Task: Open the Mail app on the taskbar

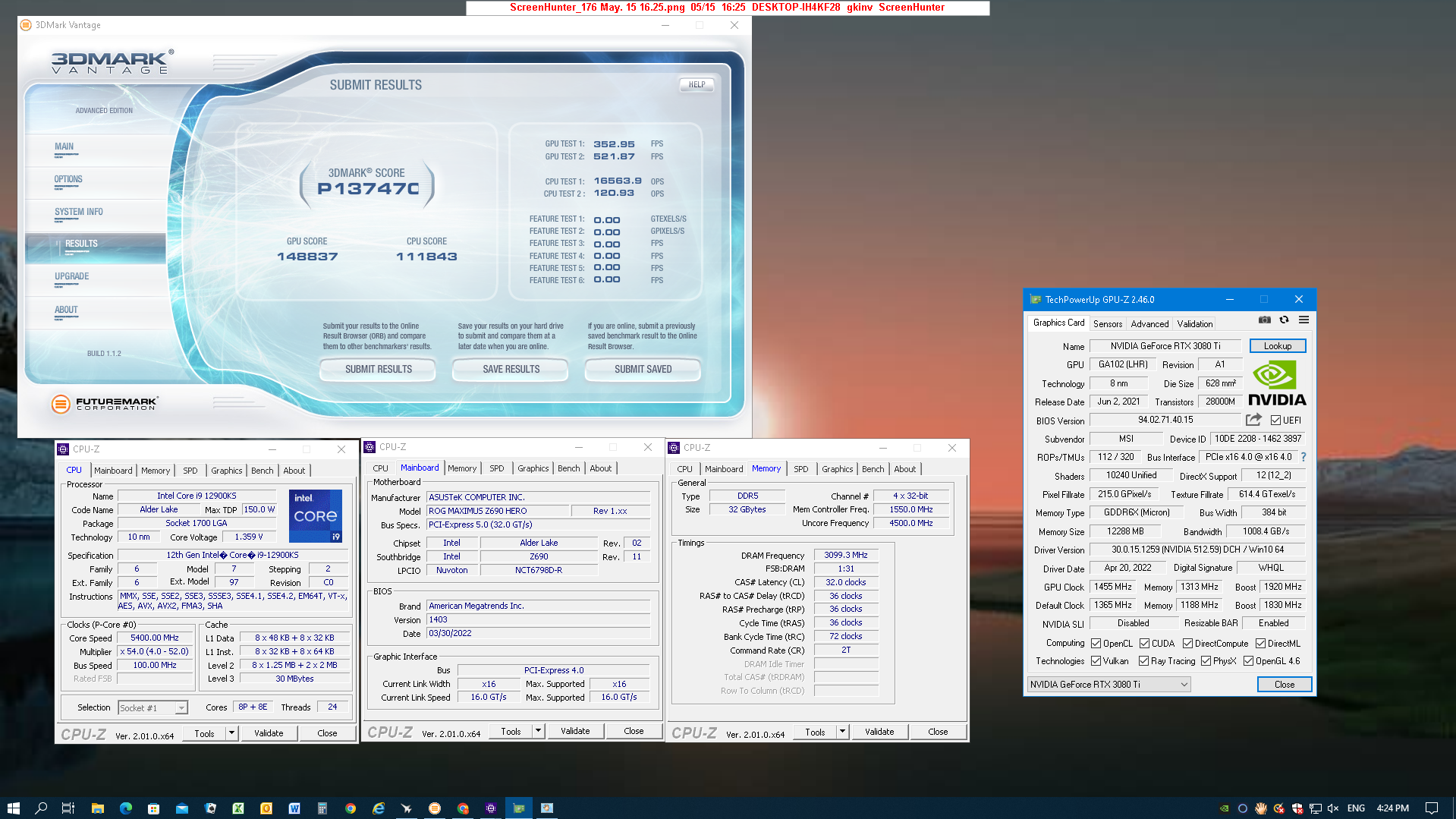Action: coord(182,808)
